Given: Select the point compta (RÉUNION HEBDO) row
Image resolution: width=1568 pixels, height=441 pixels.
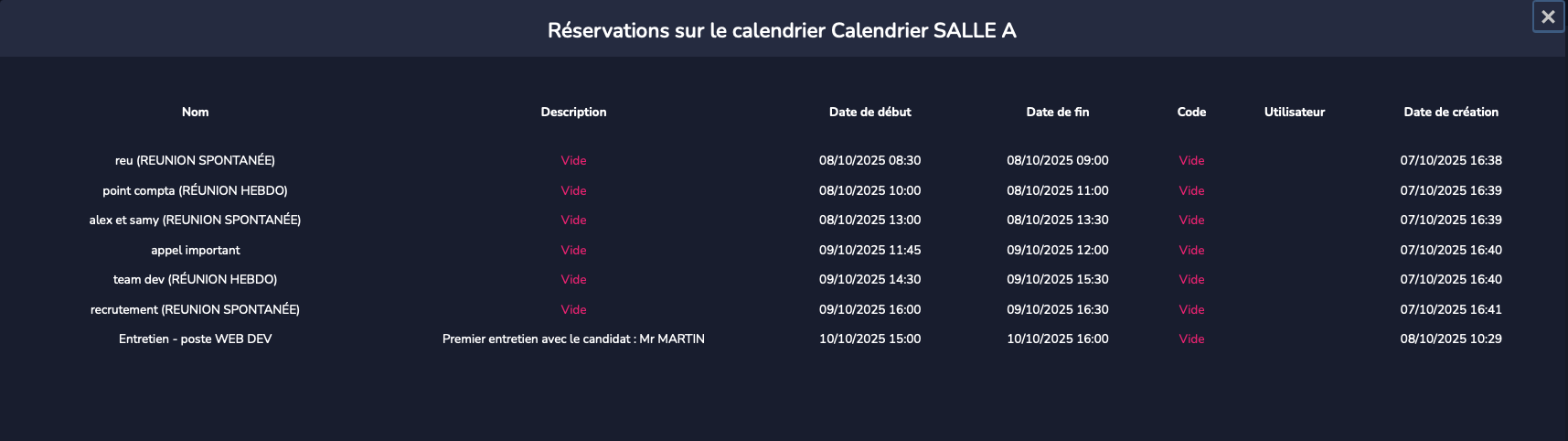Looking at the screenshot, I should pyautogui.click(x=195, y=190).
